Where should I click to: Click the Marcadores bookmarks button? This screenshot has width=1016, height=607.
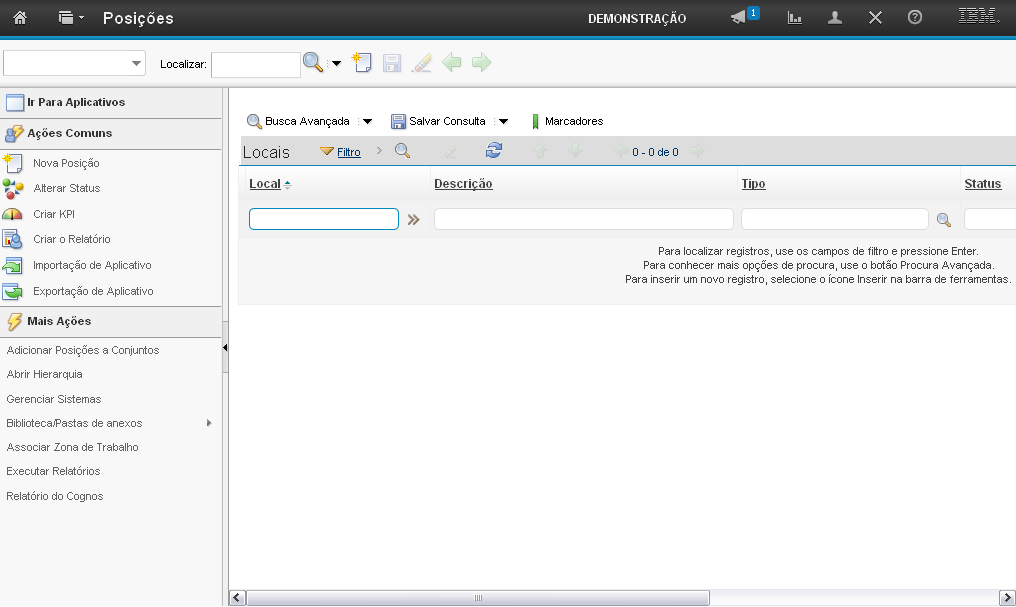[x=567, y=121]
